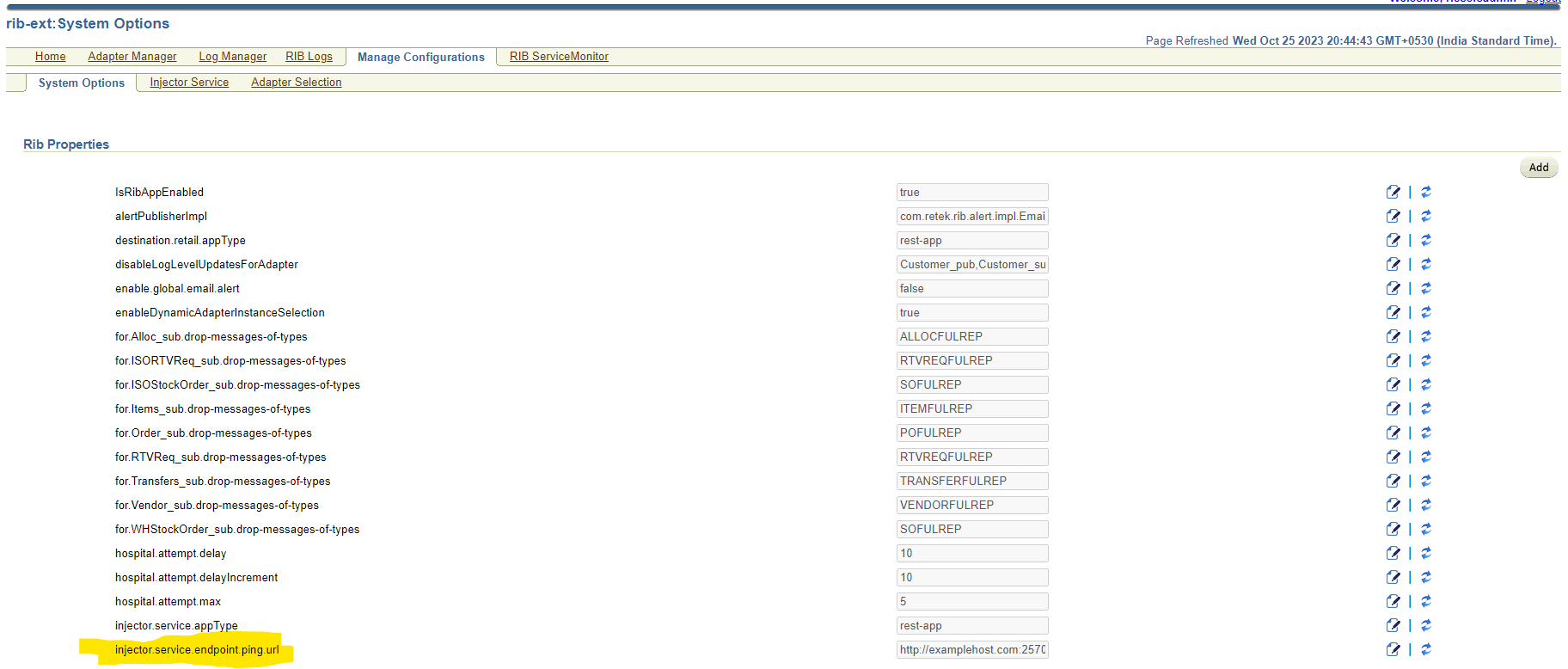
Task: Open Injector Service sub-tab
Action: [189, 82]
